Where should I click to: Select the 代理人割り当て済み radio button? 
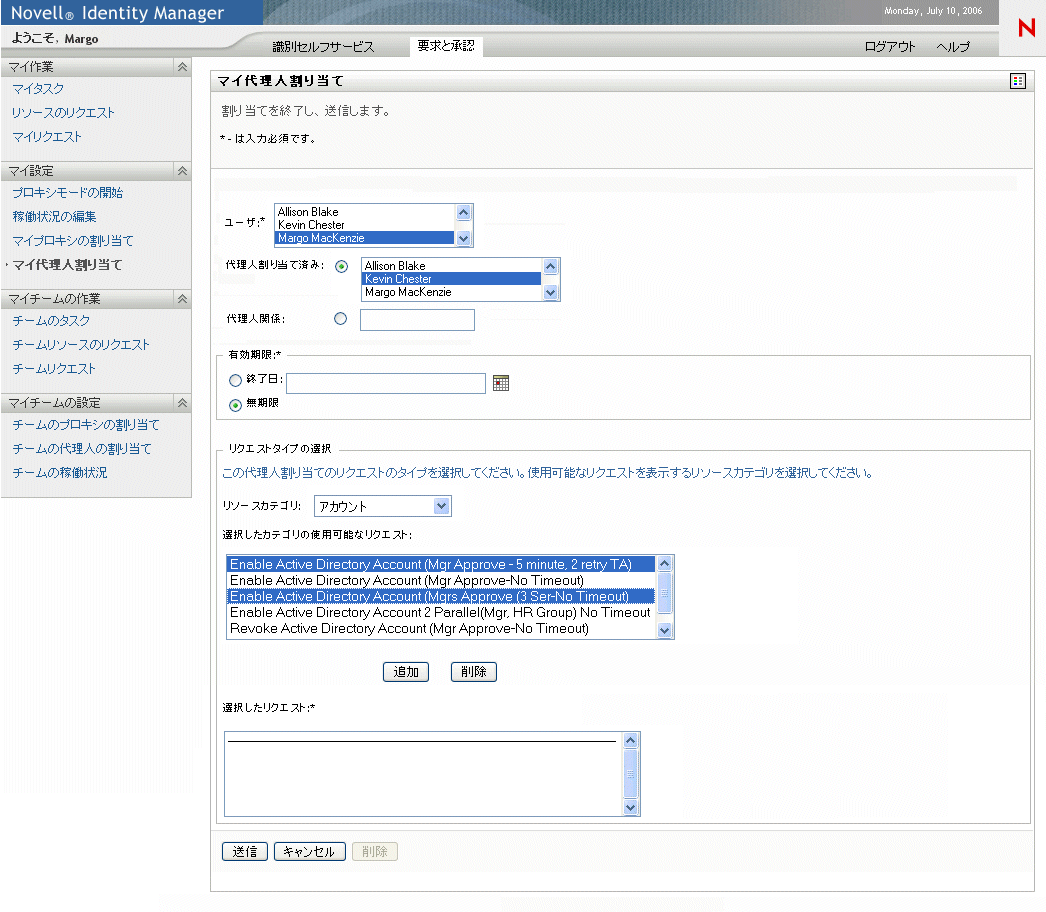(x=342, y=266)
